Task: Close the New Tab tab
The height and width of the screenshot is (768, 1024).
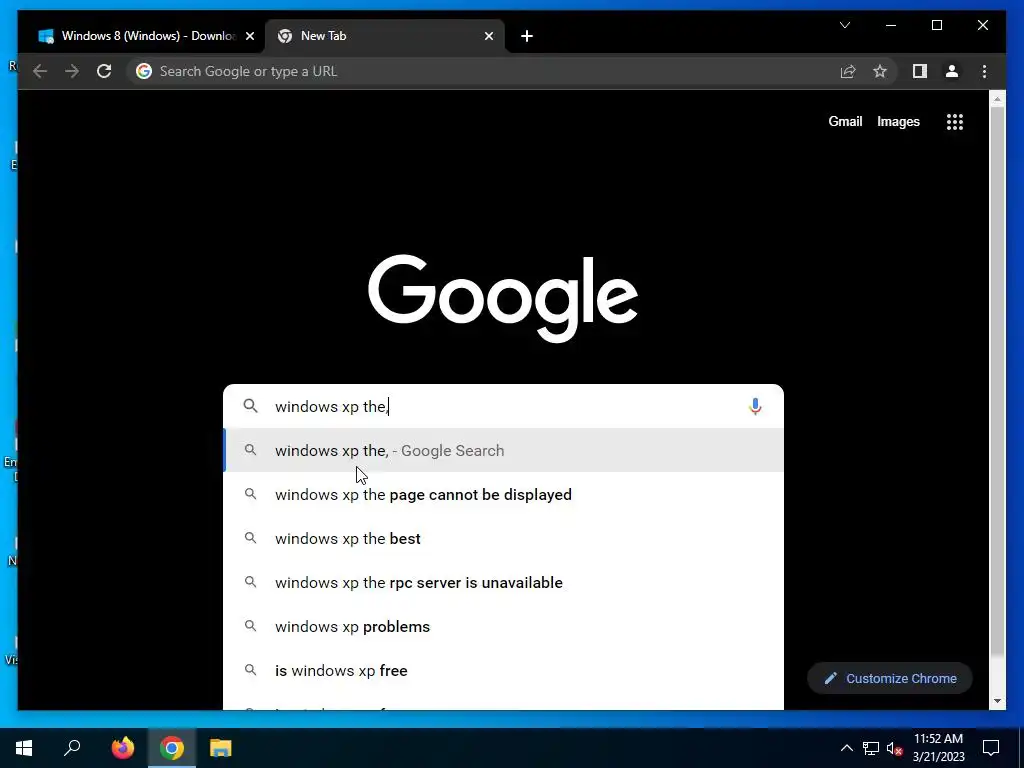Action: [488, 36]
